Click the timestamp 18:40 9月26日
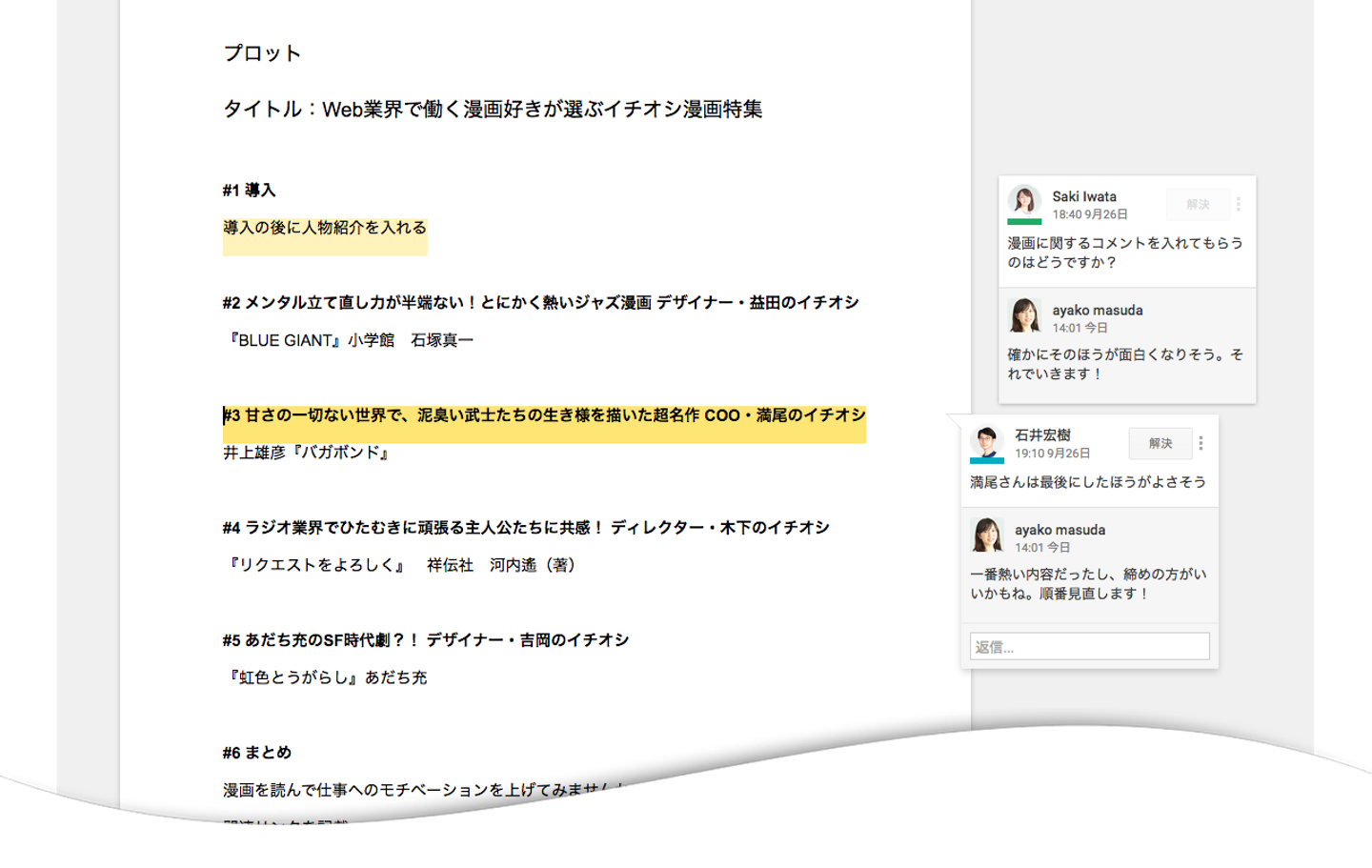 1090,214
